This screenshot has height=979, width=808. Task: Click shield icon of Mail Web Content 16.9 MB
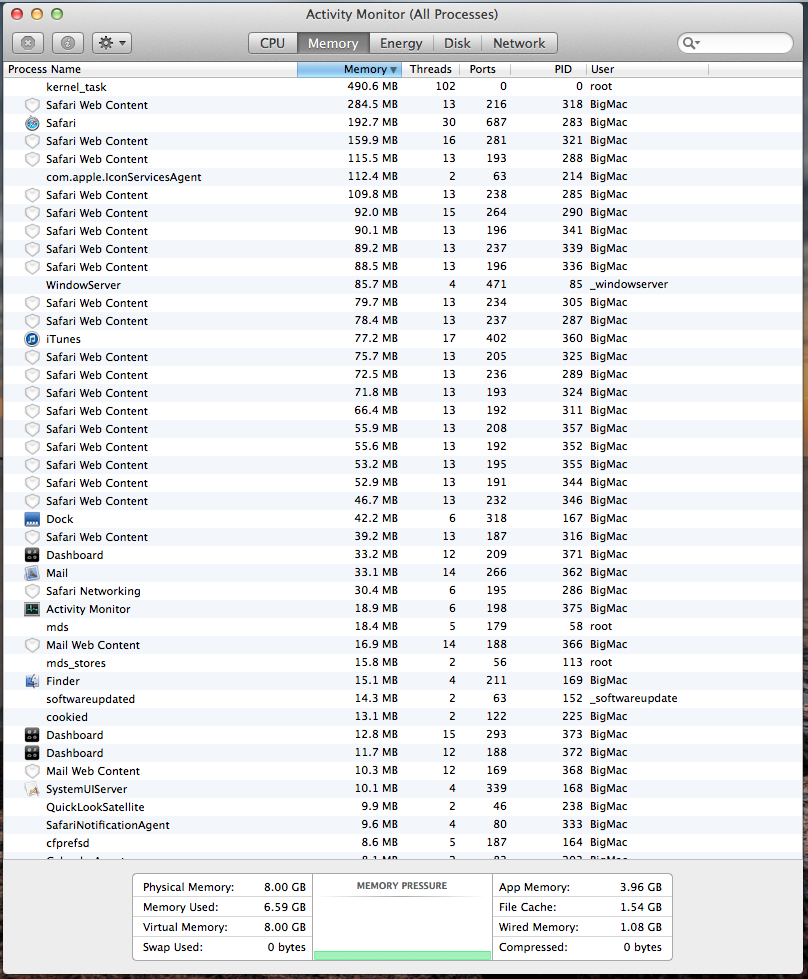32,645
